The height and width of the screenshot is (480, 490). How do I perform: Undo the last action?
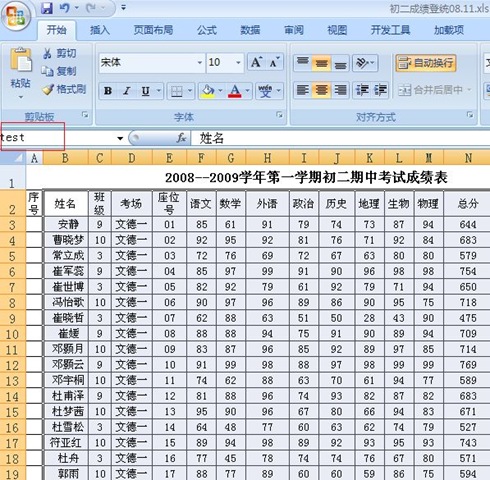pyautogui.click(x=64, y=8)
